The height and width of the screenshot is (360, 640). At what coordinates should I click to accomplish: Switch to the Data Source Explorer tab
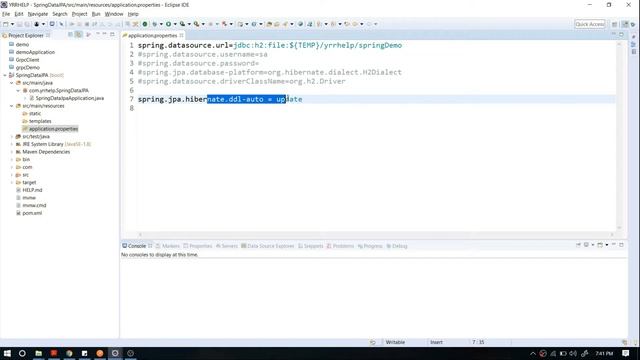[267, 246]
